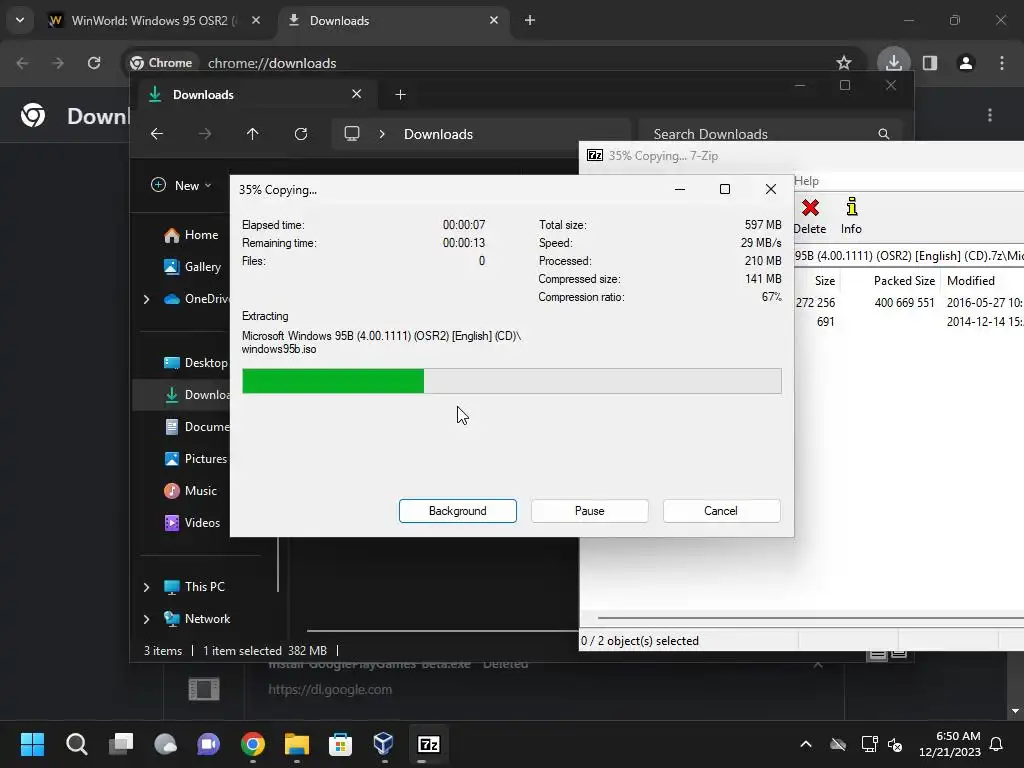Expand the OneDrive tree node

click(146, 299)
